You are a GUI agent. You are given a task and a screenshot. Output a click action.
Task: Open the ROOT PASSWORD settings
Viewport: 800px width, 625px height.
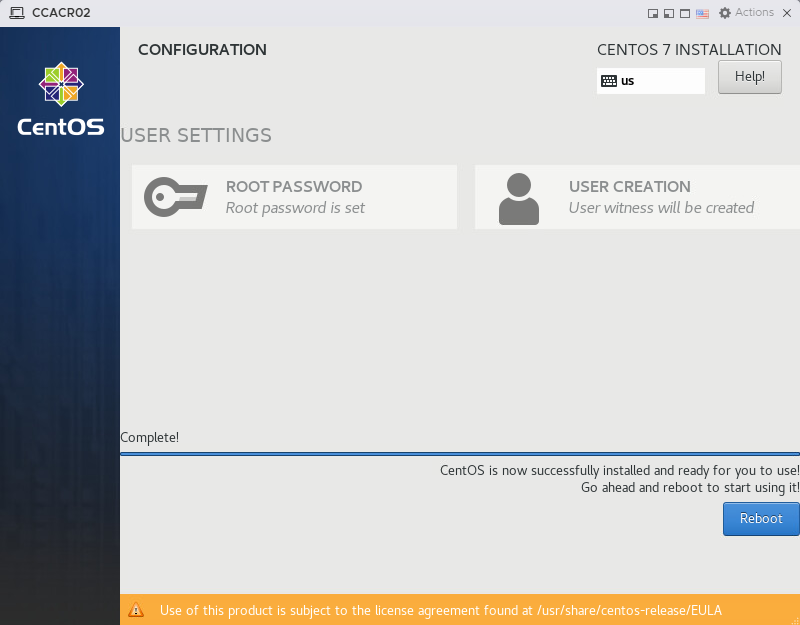[x=295, y=197]
